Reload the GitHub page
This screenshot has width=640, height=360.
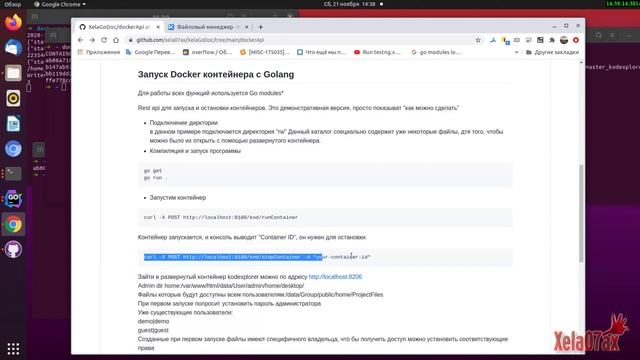click(104, 40)
